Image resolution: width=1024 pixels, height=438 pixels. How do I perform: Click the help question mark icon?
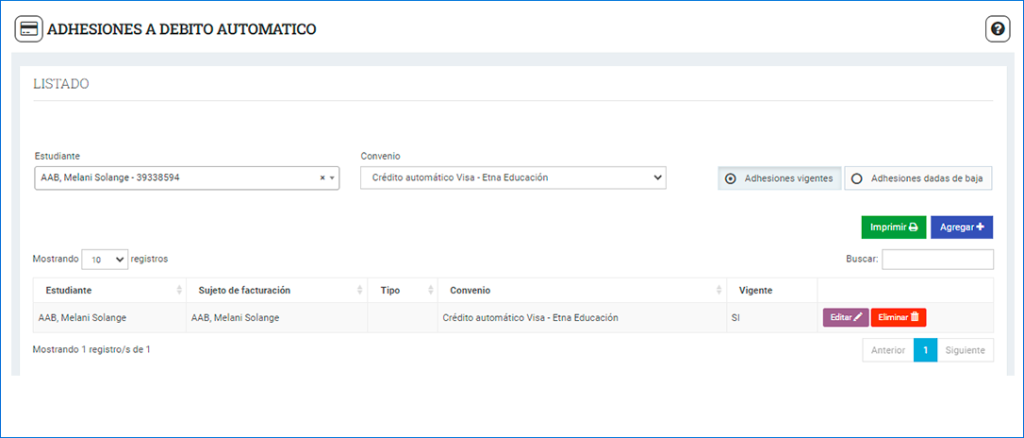[997, 29]
